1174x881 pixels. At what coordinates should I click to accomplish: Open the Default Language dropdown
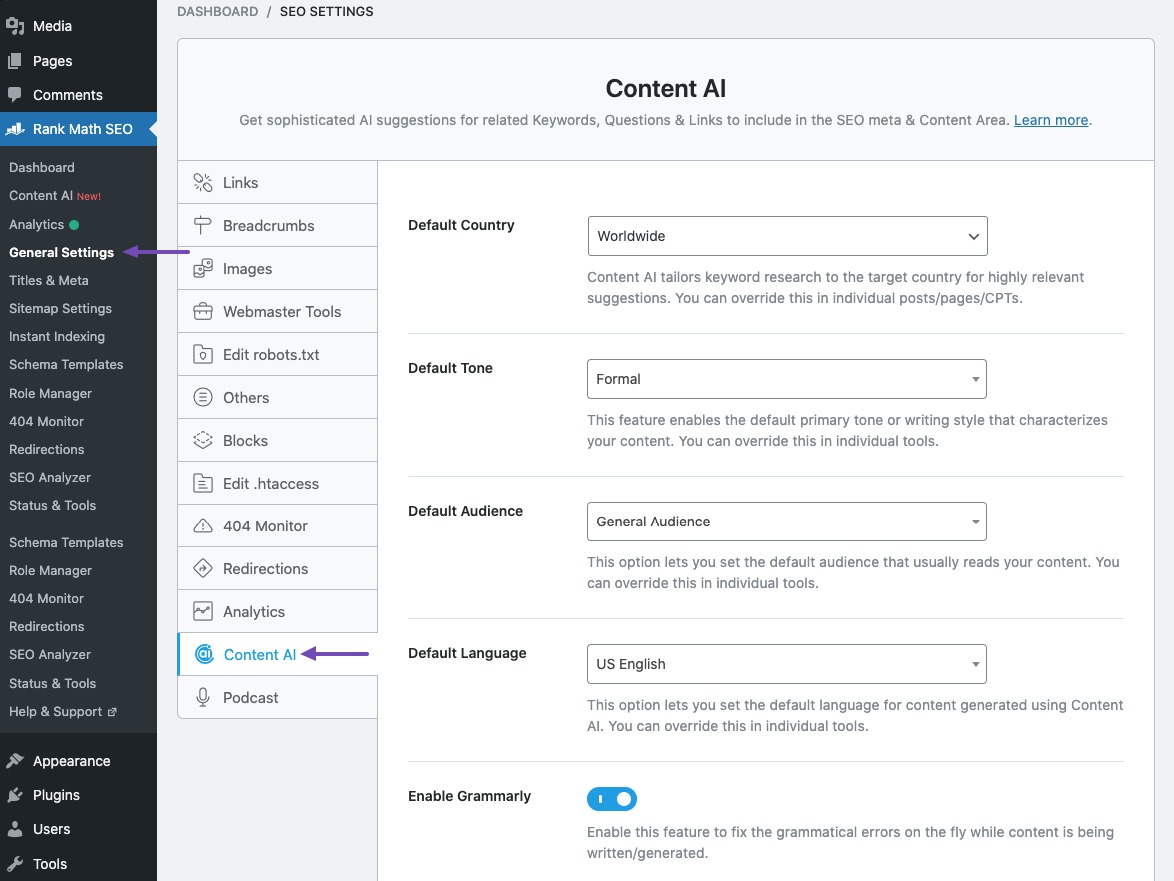click(787, 664)
